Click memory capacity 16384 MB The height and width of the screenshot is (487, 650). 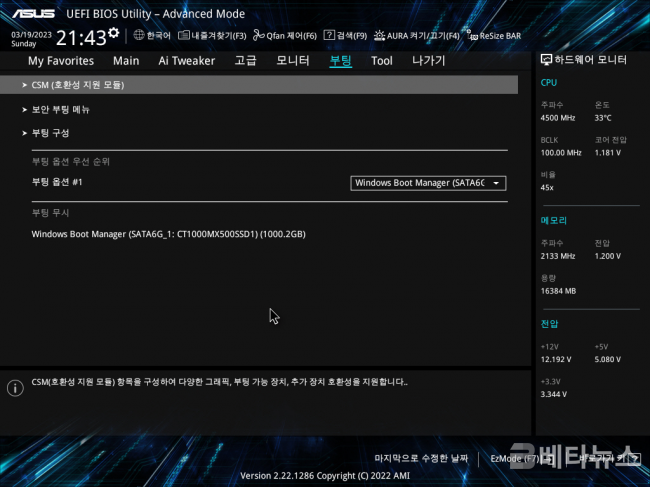[x=558, y=291]
